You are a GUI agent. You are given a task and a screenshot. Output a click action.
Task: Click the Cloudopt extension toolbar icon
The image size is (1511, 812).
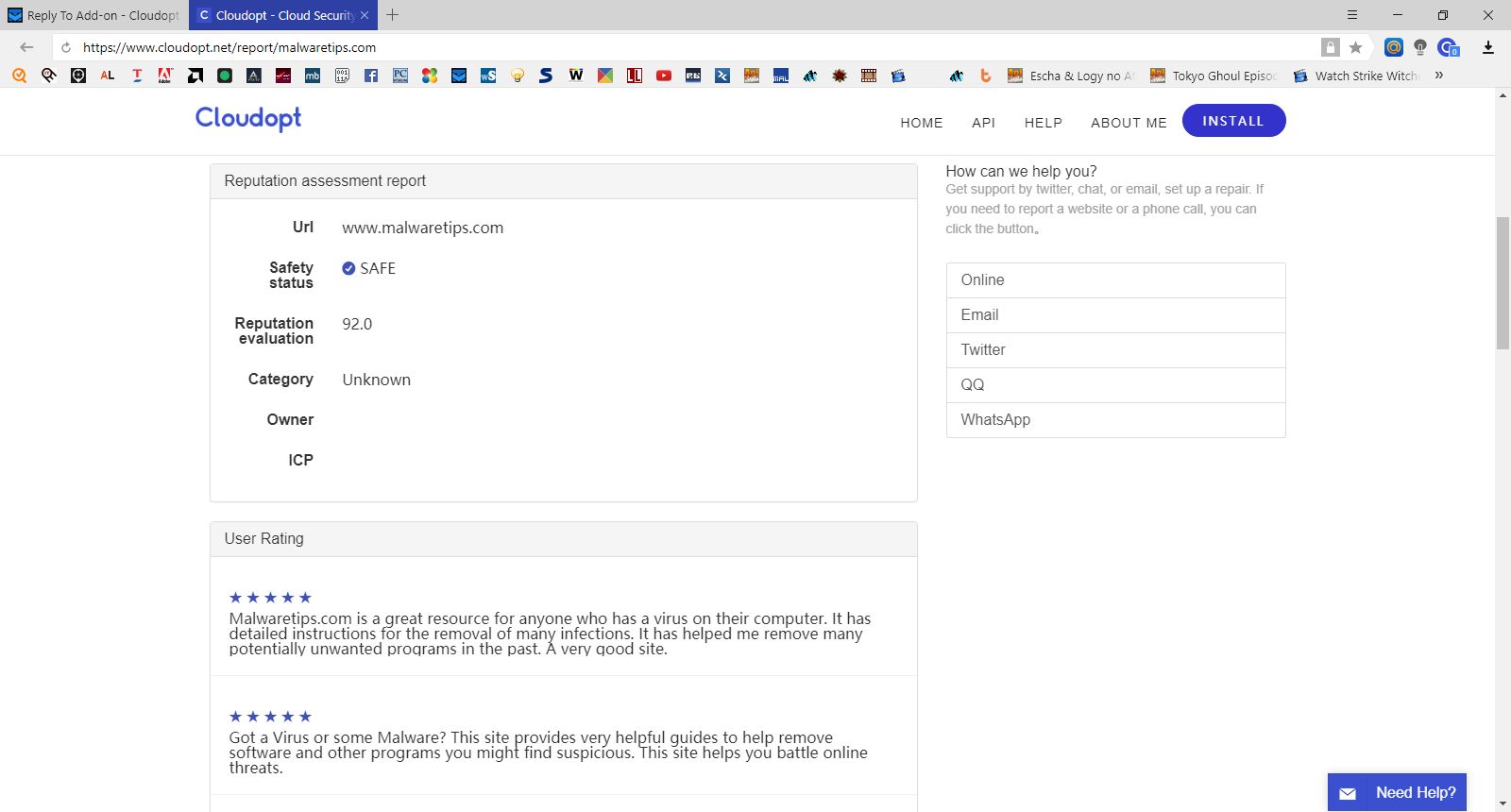click(x=1448, y=47)
